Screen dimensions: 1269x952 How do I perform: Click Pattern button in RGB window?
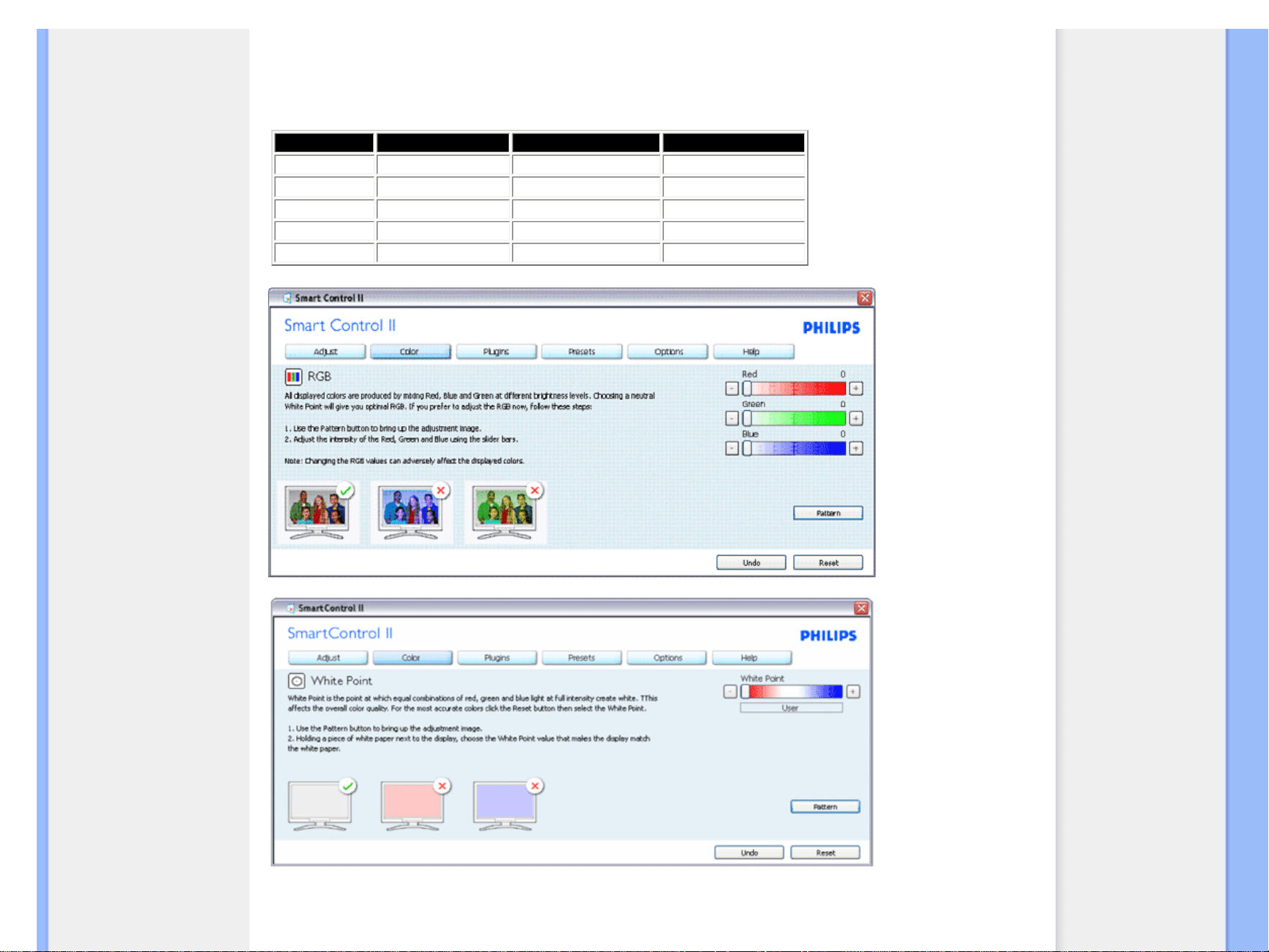(x=828, y=513)
